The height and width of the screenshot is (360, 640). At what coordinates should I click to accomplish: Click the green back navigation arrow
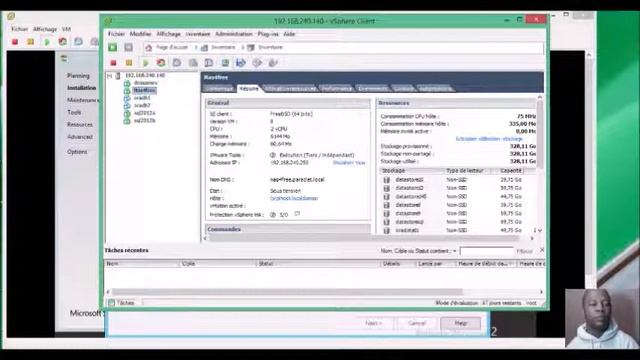pyautogui.click(x=113, y=47)
